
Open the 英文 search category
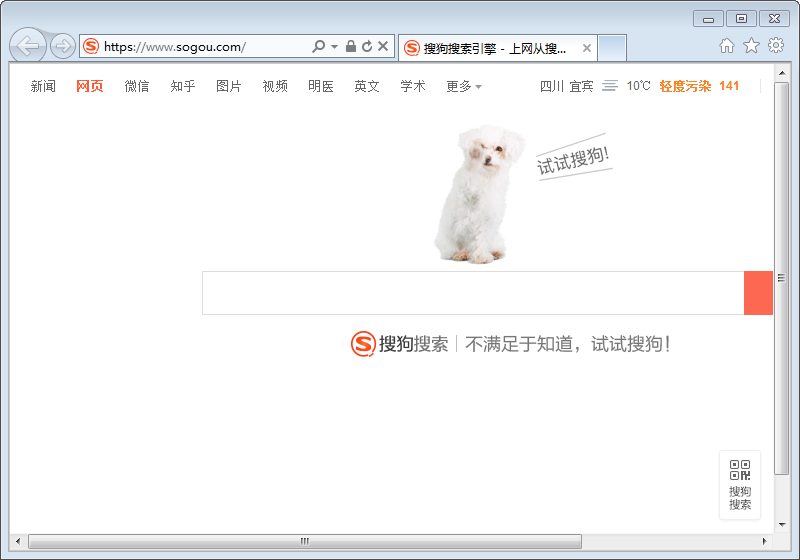click(367, 86)
